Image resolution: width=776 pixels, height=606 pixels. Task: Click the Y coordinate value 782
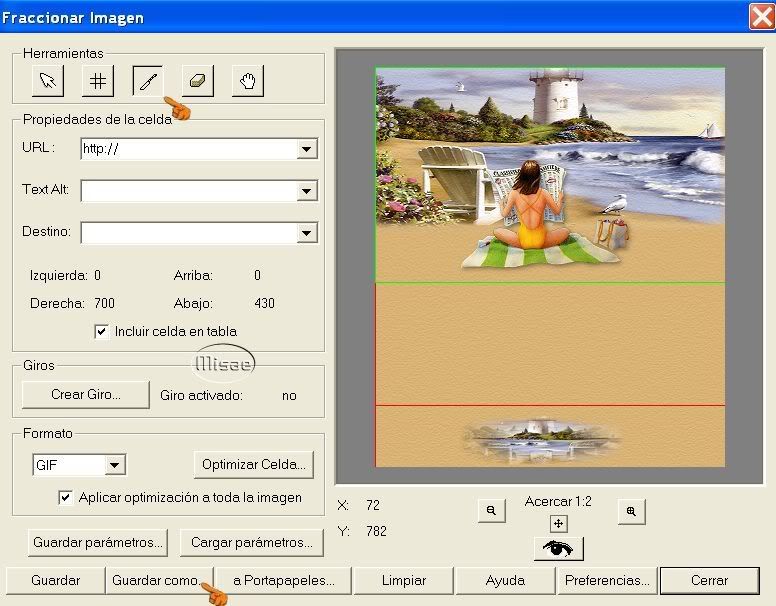click(376, 531)
